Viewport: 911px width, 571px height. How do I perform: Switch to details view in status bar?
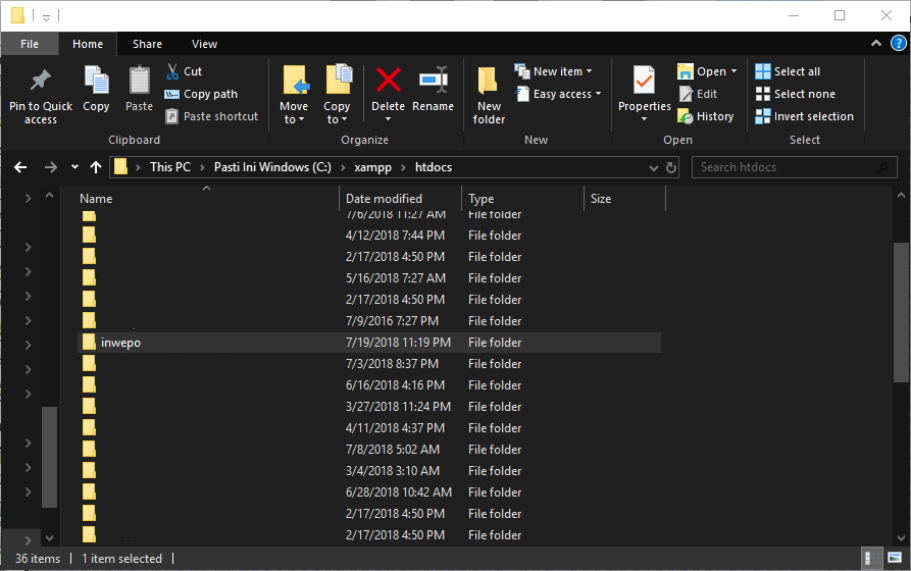click(x=870, y=558)
